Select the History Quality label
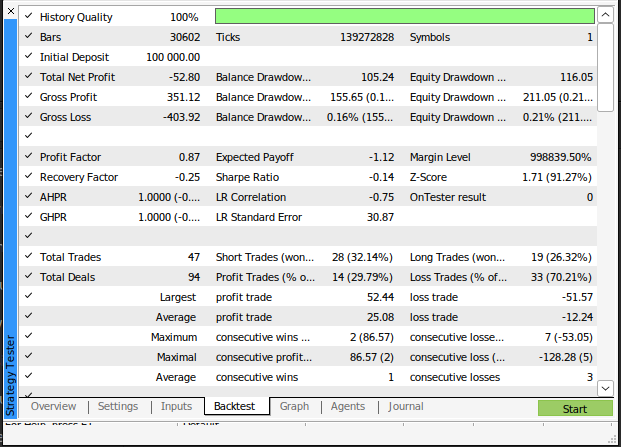This screenshot has height=447, width=621. tap(76, 17)
